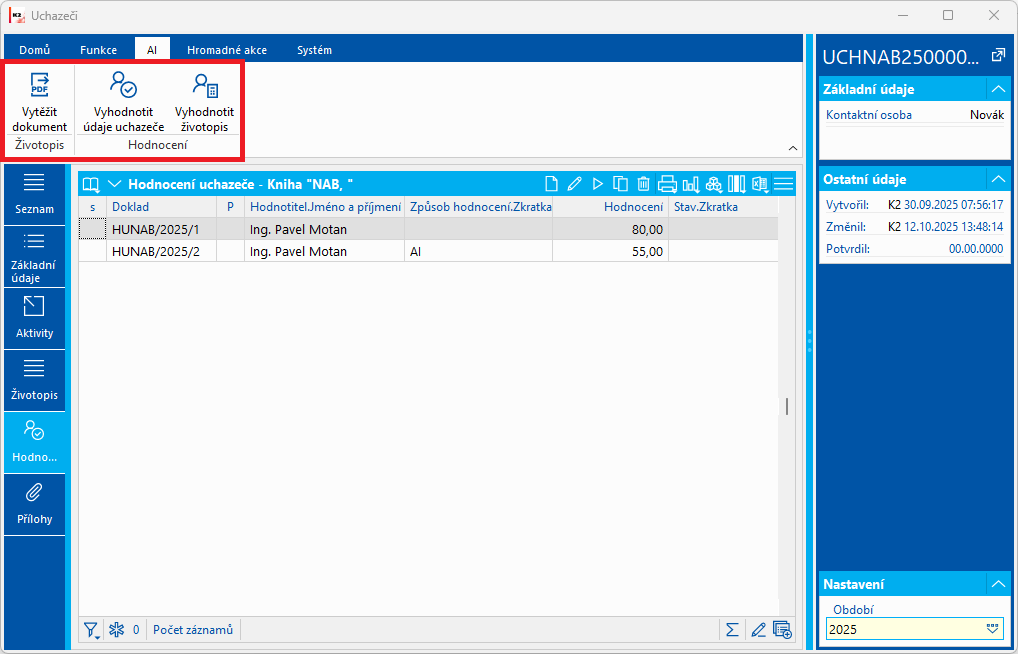Sort by the Doklad column header

(x=162, y=207)
